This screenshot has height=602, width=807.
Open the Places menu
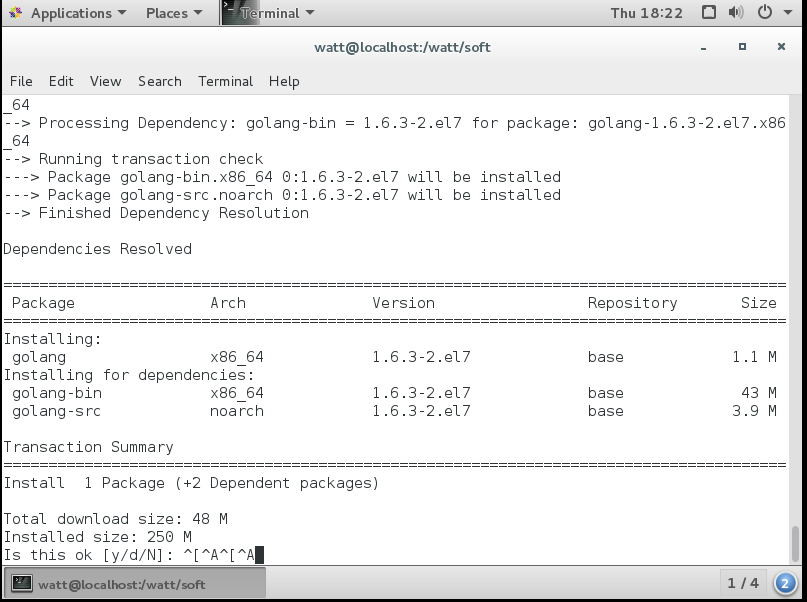[x=174, y=13]
